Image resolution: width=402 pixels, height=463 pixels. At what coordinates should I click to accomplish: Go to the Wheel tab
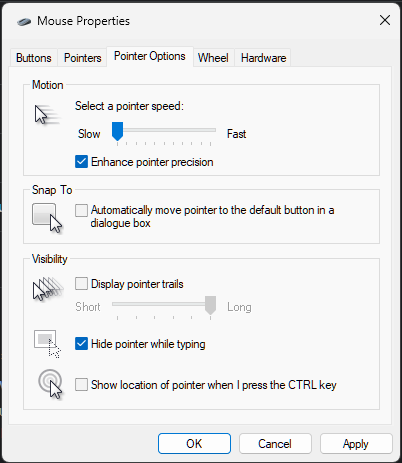click(213, 58)
